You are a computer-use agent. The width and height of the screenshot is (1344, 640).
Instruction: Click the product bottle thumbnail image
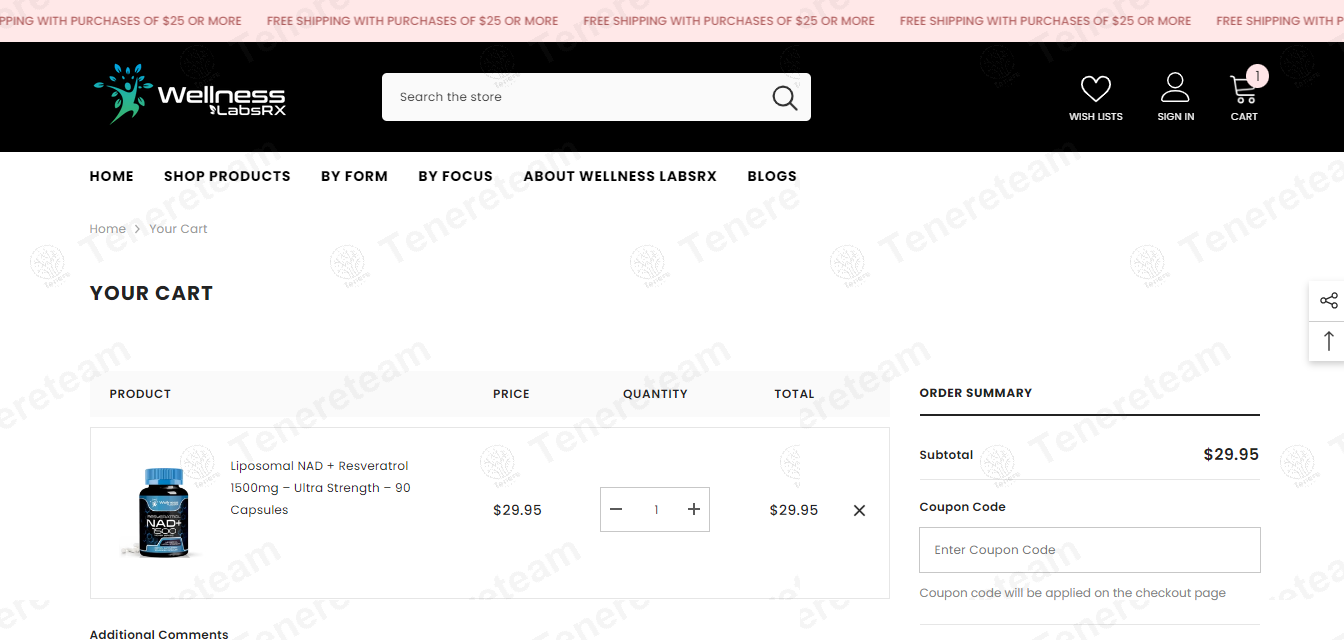162,511
